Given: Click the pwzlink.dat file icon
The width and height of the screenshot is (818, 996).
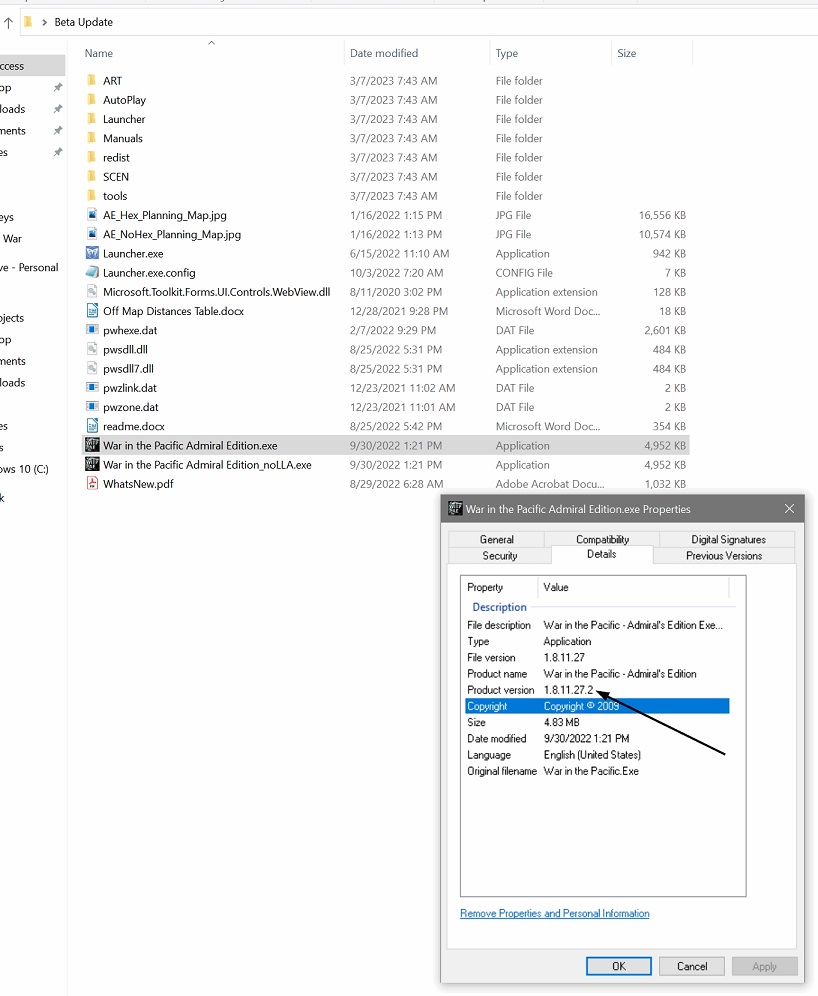Looking at the screenshot, I should click(92, 387).
